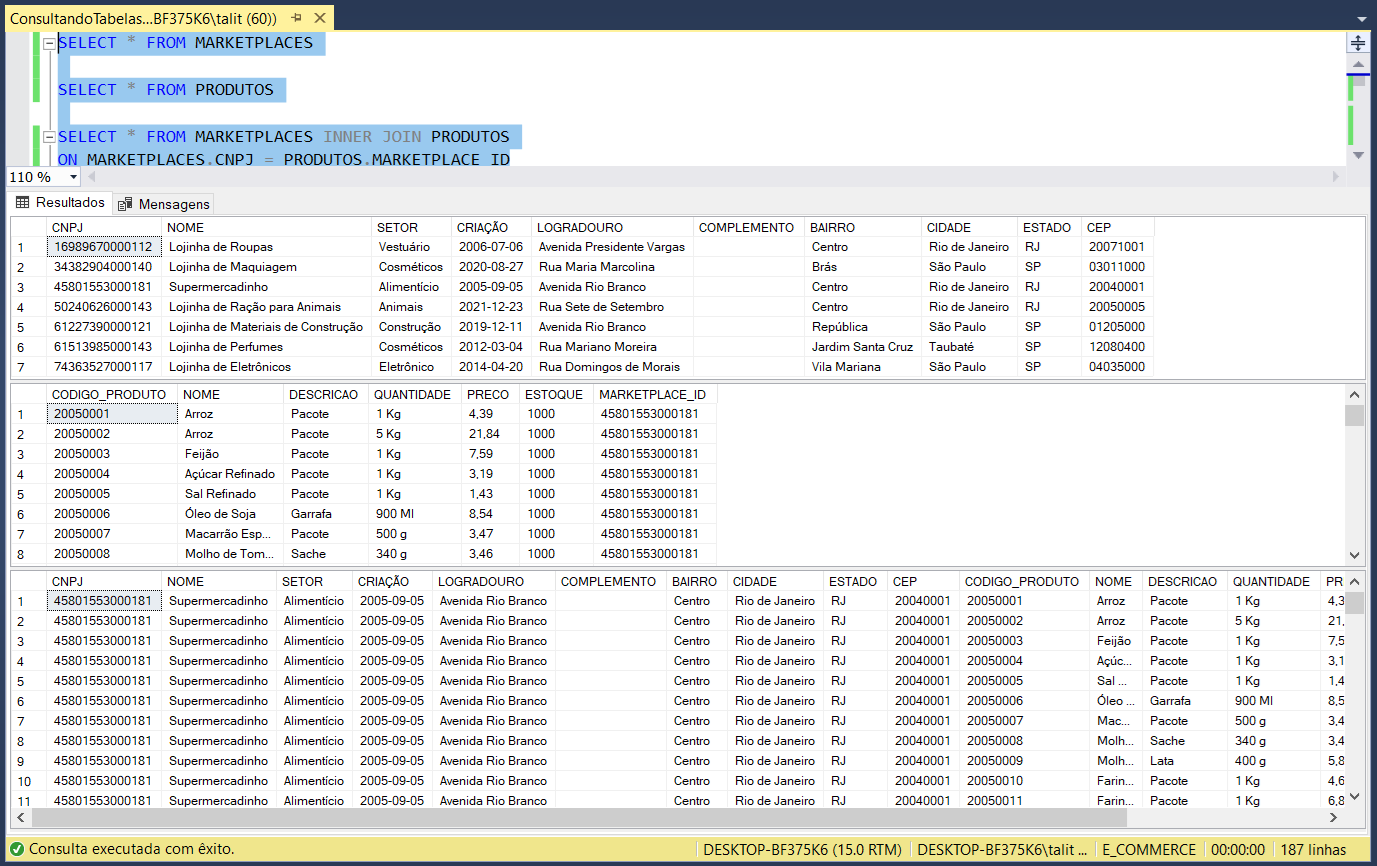
Task: Pin the ConsultandoTabelas query tab
Action: pos(297,18)
